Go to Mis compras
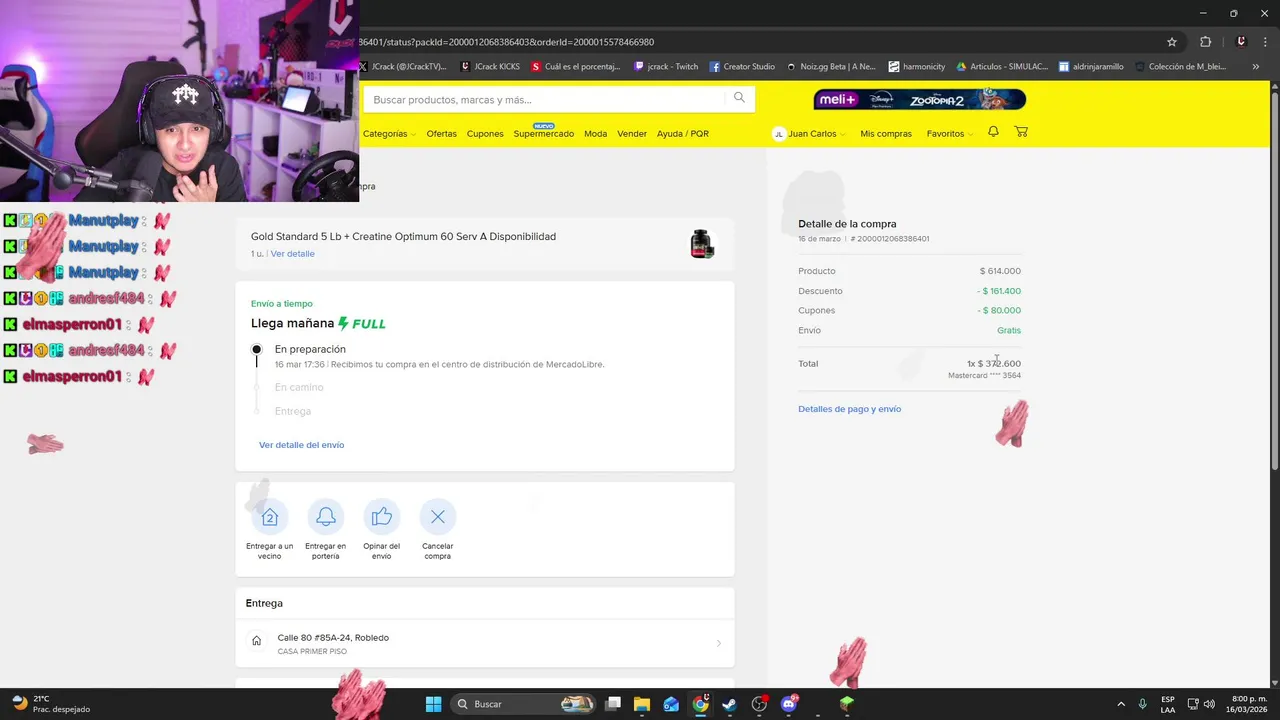 (886, 133)
